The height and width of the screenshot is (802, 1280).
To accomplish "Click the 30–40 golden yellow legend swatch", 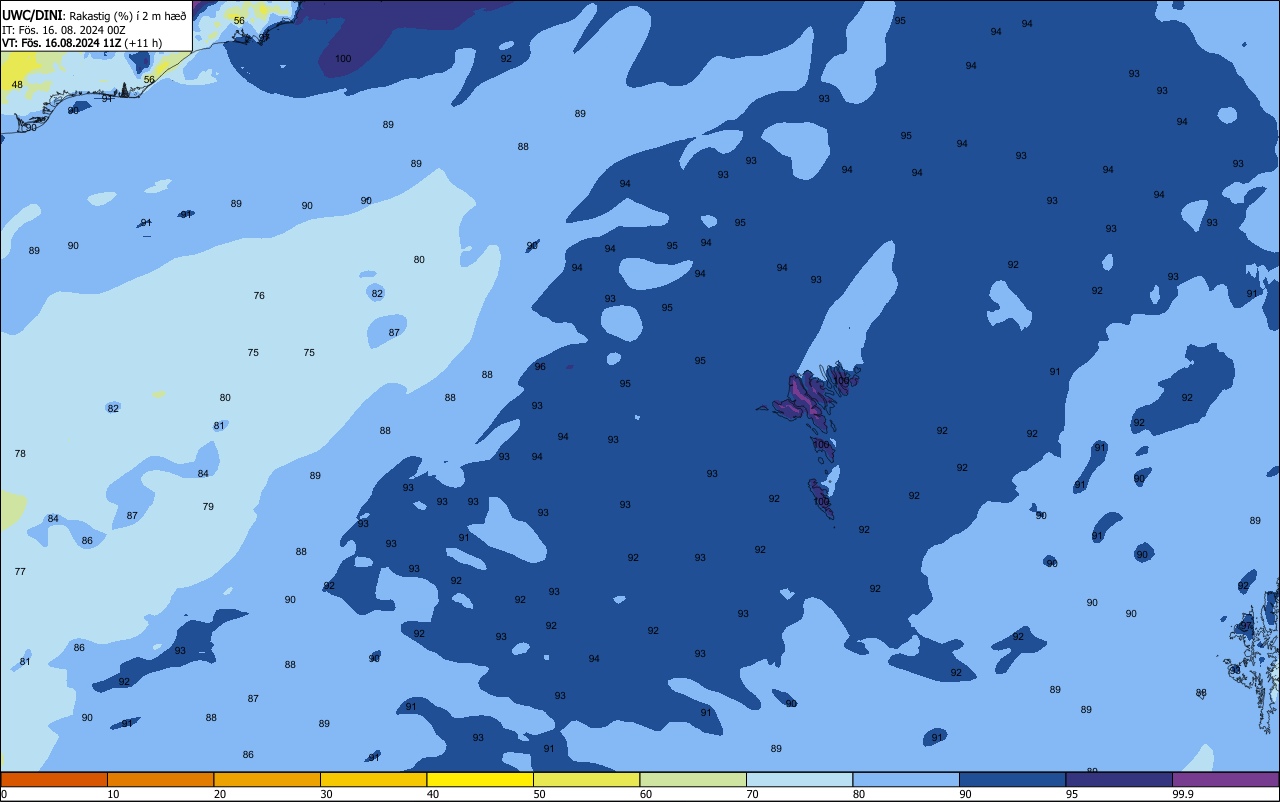I will (x=373, y=779).
